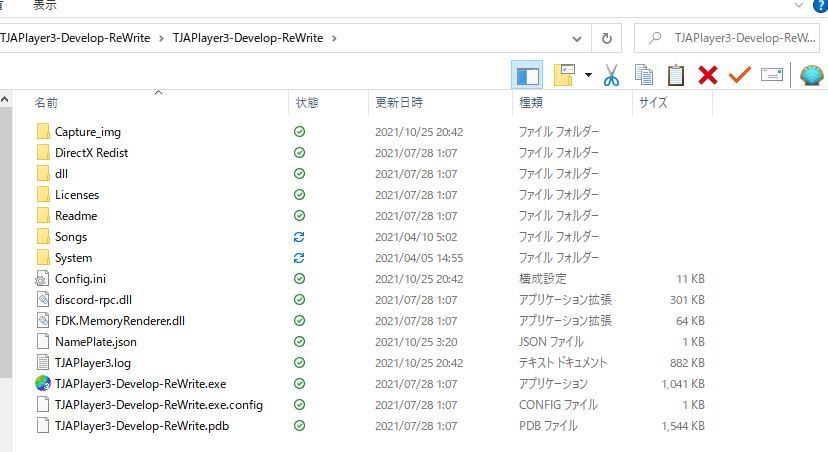Click the Paste clipboard icon
The image size is (828, 452).
point(676,75)
